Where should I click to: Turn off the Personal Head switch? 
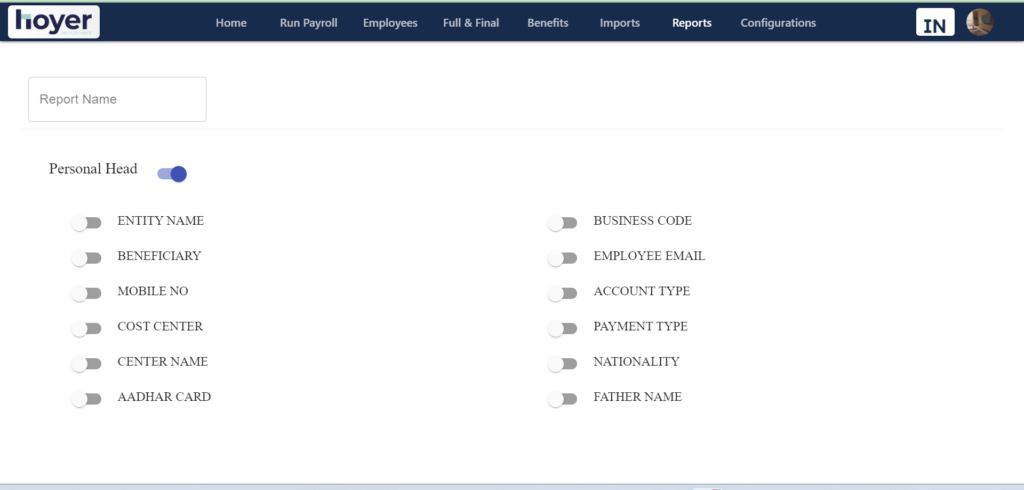172,174
